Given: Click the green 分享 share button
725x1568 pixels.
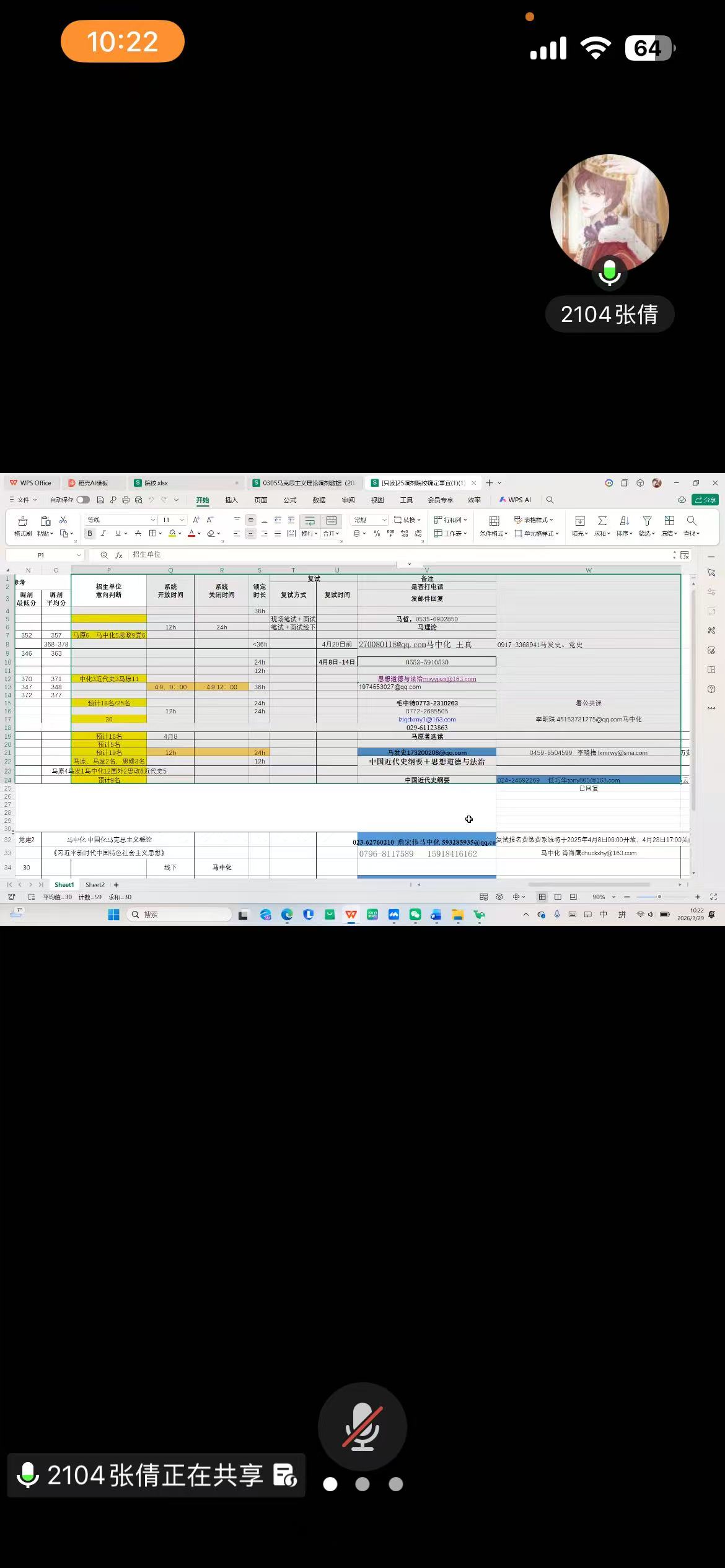Looking at the screenshot, I should pos(705,500).
